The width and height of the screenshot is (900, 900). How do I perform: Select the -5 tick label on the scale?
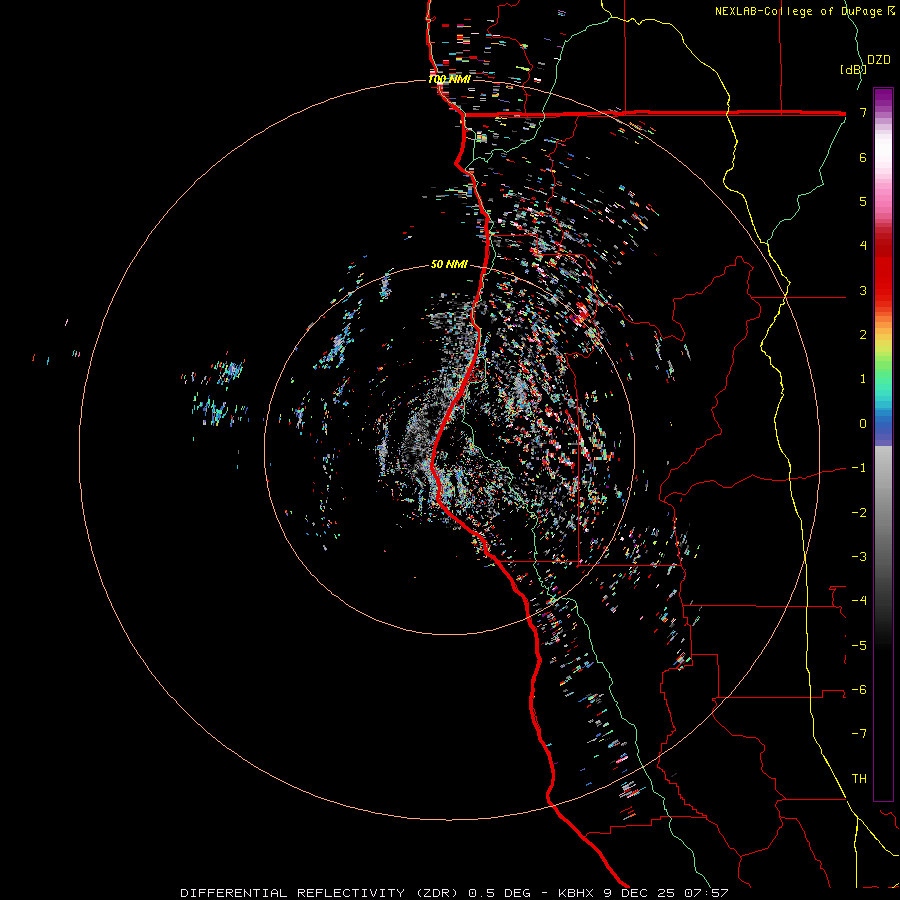click(x=859, y=645)
